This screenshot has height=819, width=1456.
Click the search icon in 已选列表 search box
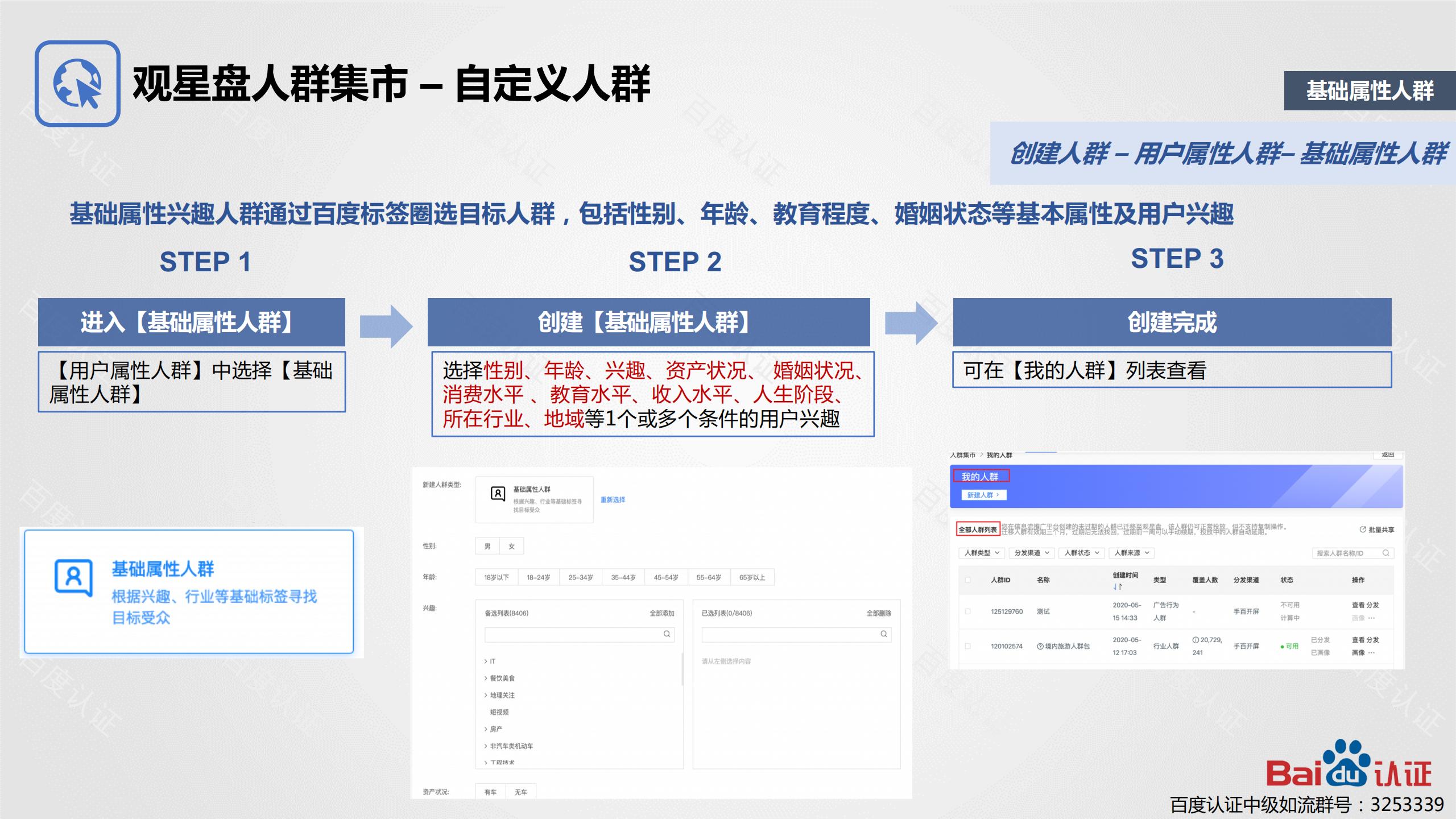(x=884, y=634)
